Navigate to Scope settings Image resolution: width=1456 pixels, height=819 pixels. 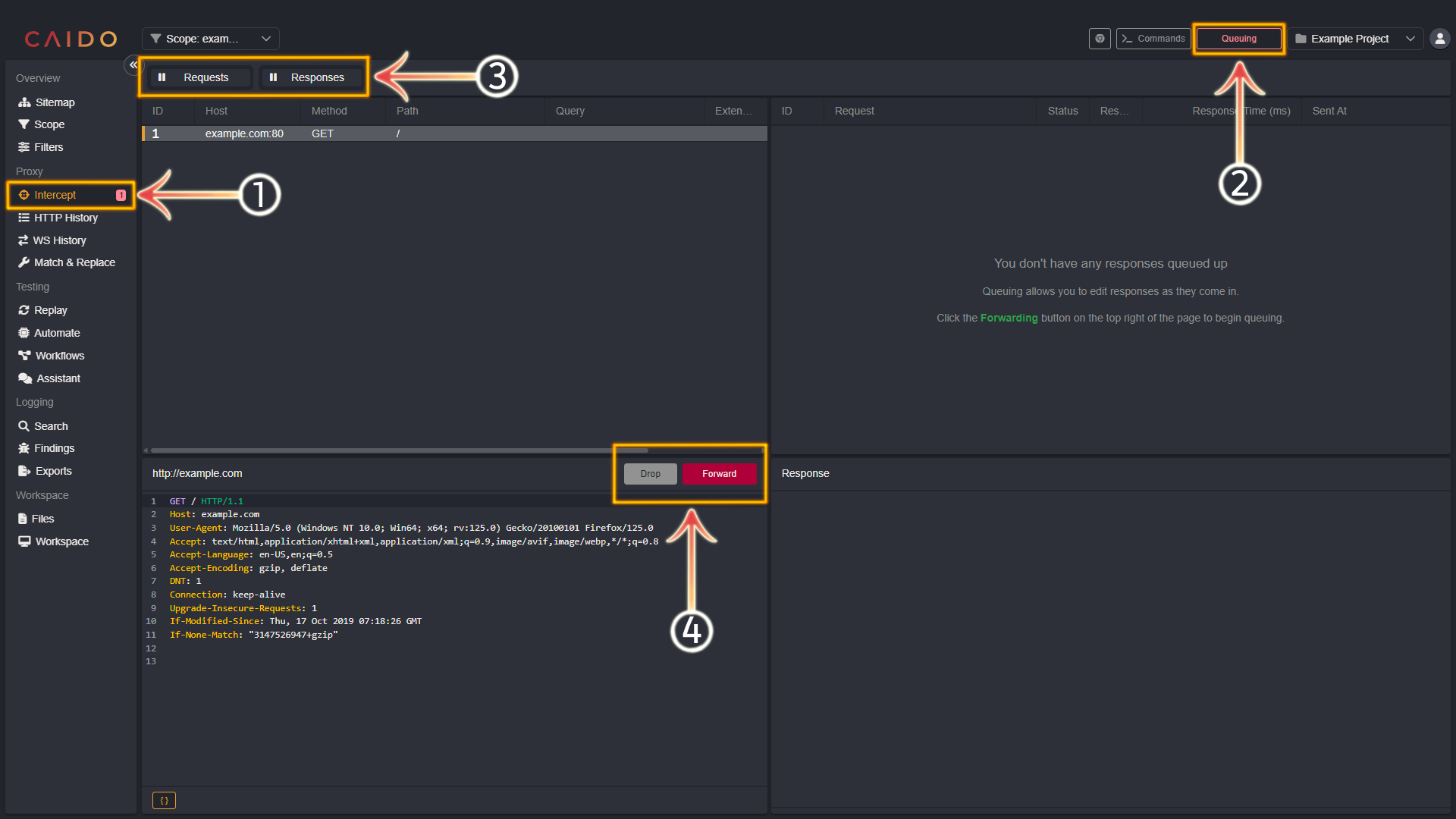[48, 124]
